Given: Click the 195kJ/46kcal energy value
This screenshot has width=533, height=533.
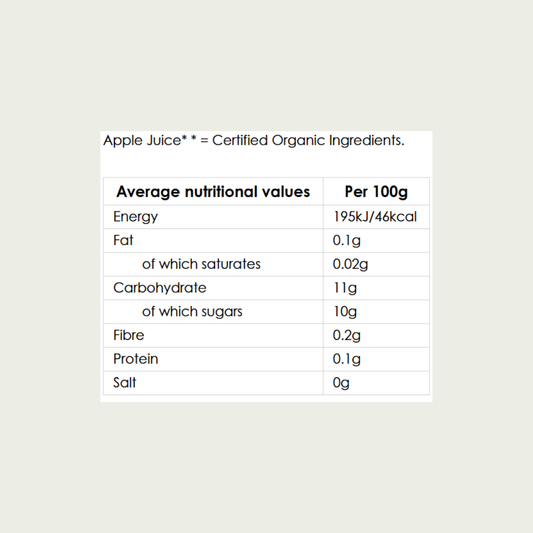Looking at the screenshot, I should click(375, 217).
